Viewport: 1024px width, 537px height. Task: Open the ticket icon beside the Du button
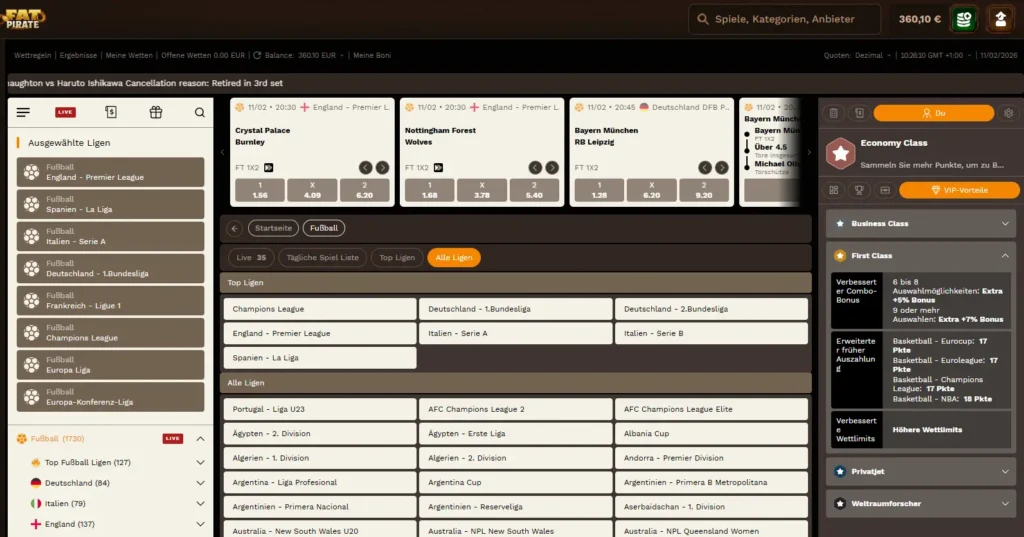pos(859,113)
